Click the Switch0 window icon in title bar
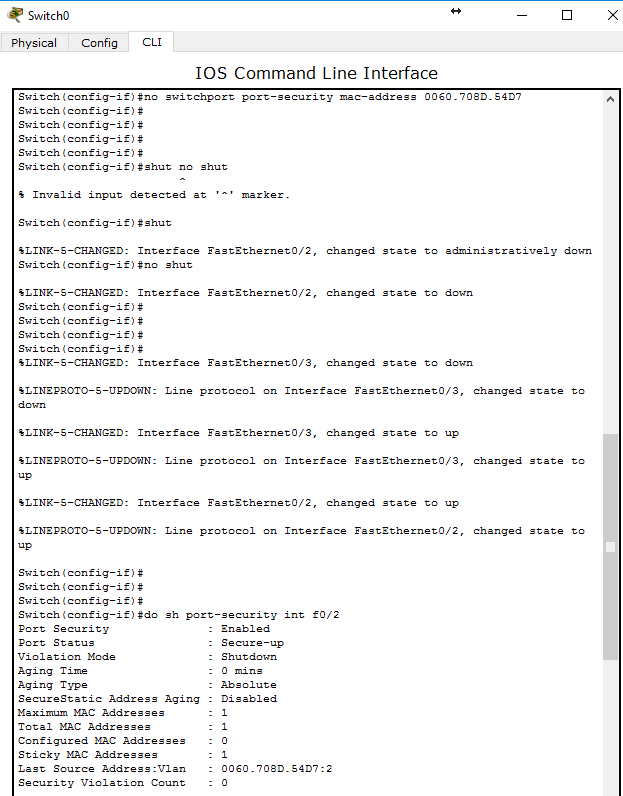 pos(15,15)
